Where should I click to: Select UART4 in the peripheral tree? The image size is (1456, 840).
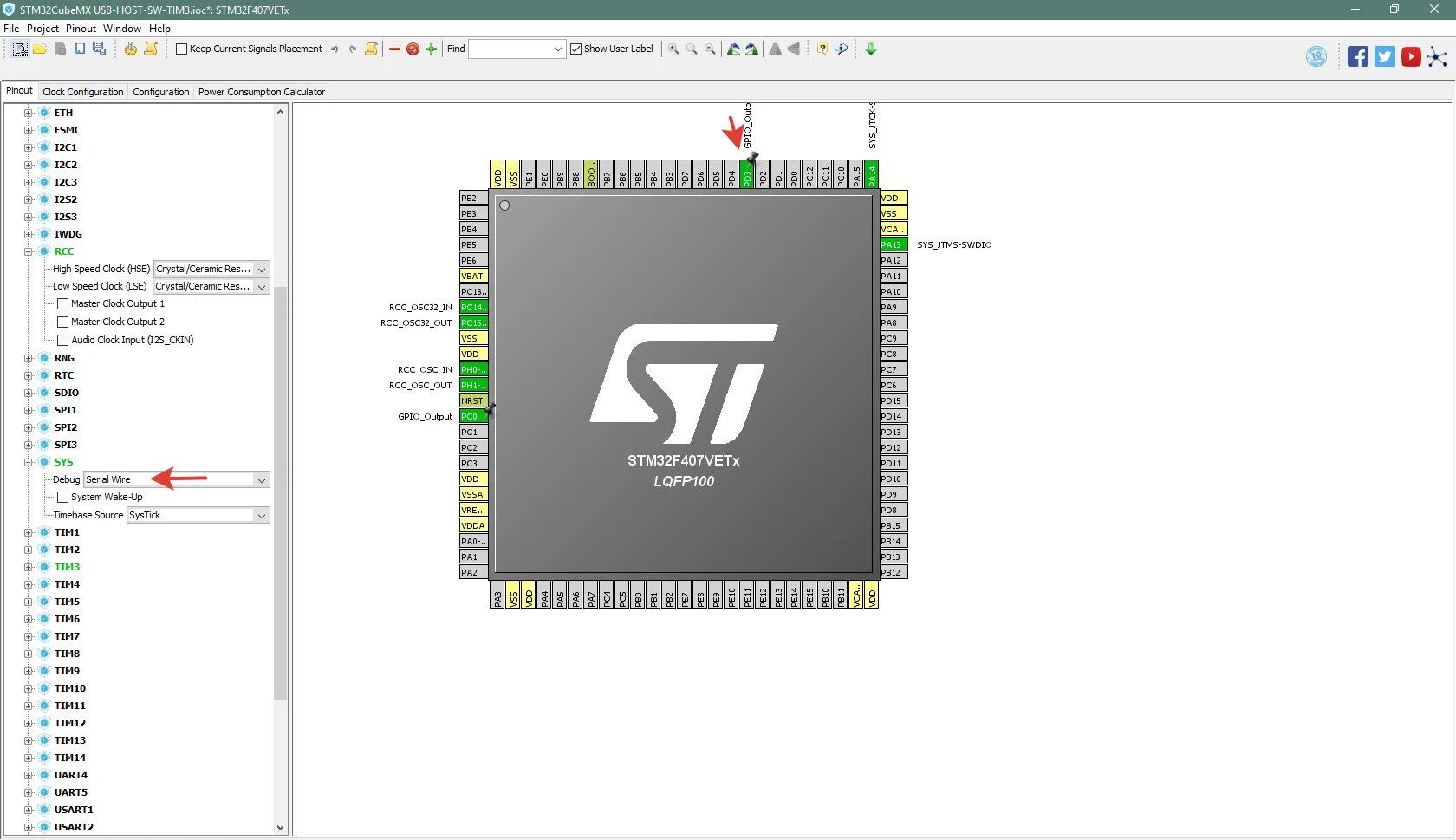click(71, 776)
